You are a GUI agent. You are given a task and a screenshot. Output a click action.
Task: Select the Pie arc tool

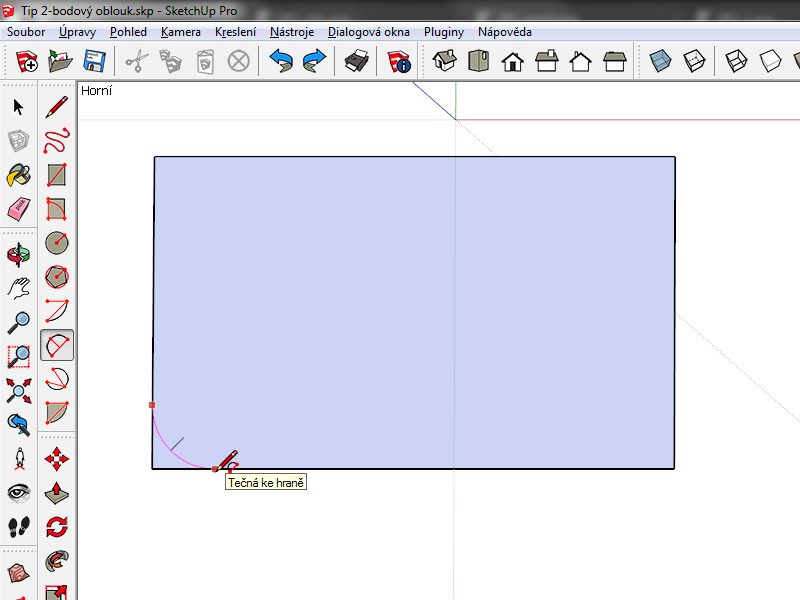[x=58, y=413]
